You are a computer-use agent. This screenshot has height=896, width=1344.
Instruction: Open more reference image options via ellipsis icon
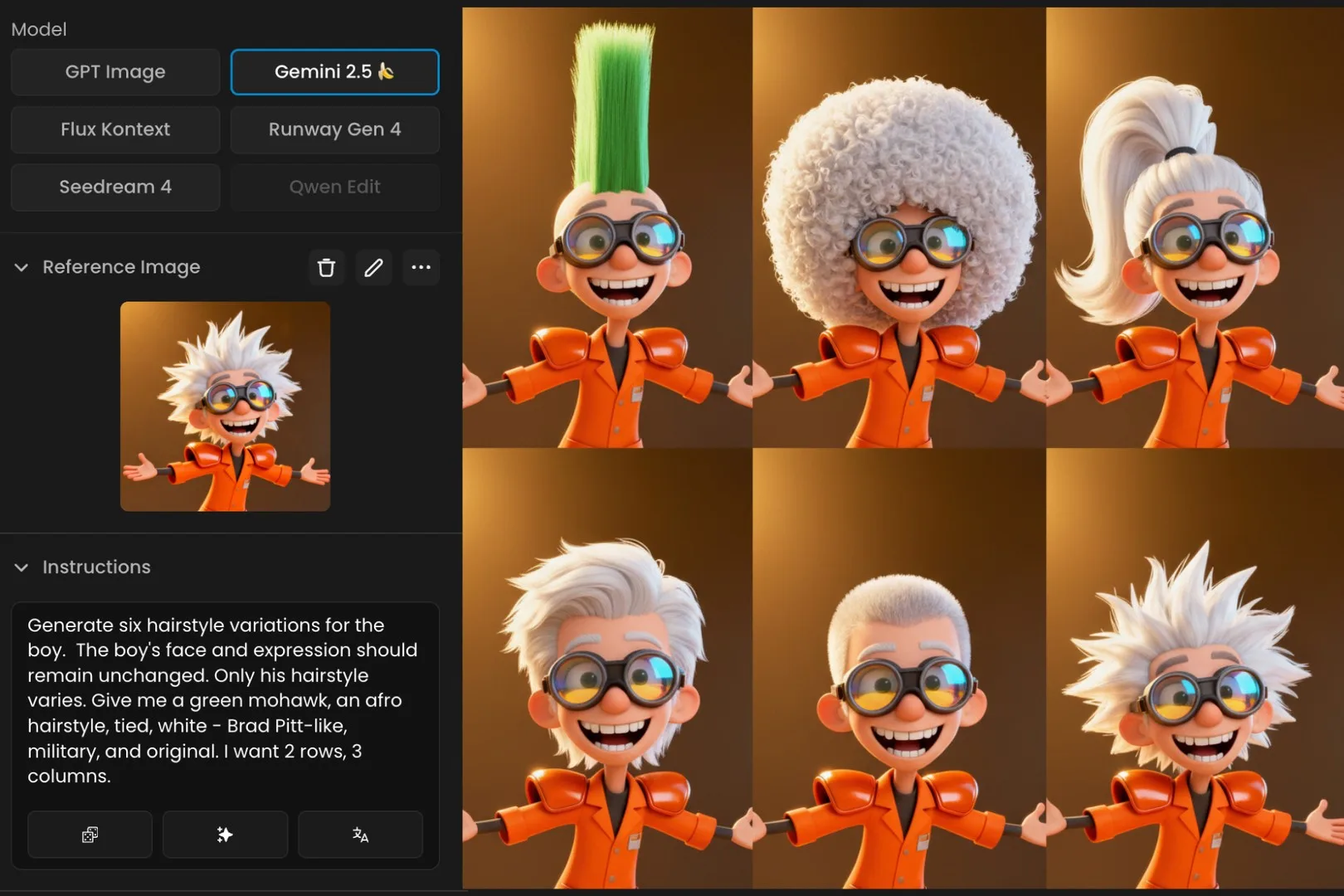pos(421,267)
